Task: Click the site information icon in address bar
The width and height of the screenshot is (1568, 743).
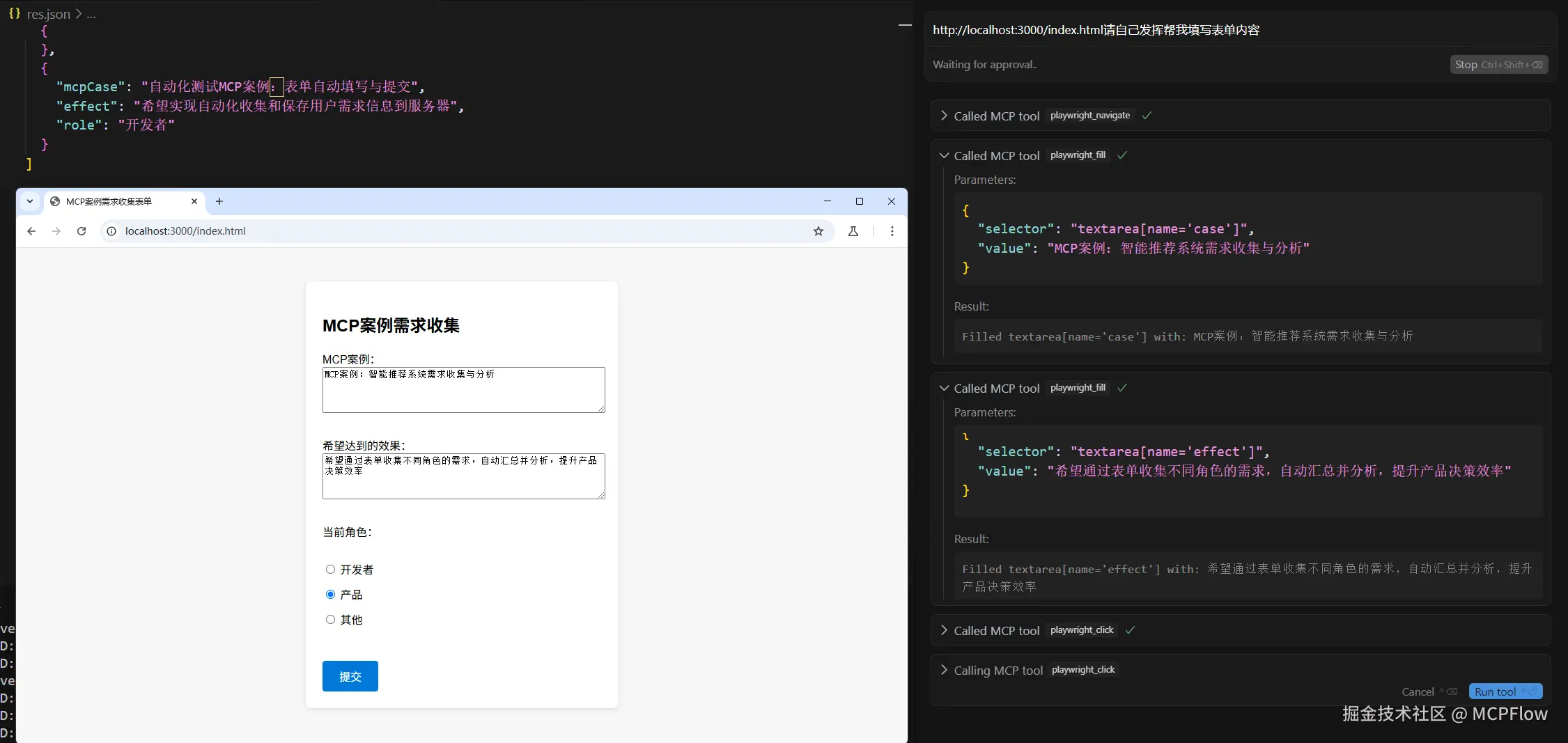Action: click(111, 231)
